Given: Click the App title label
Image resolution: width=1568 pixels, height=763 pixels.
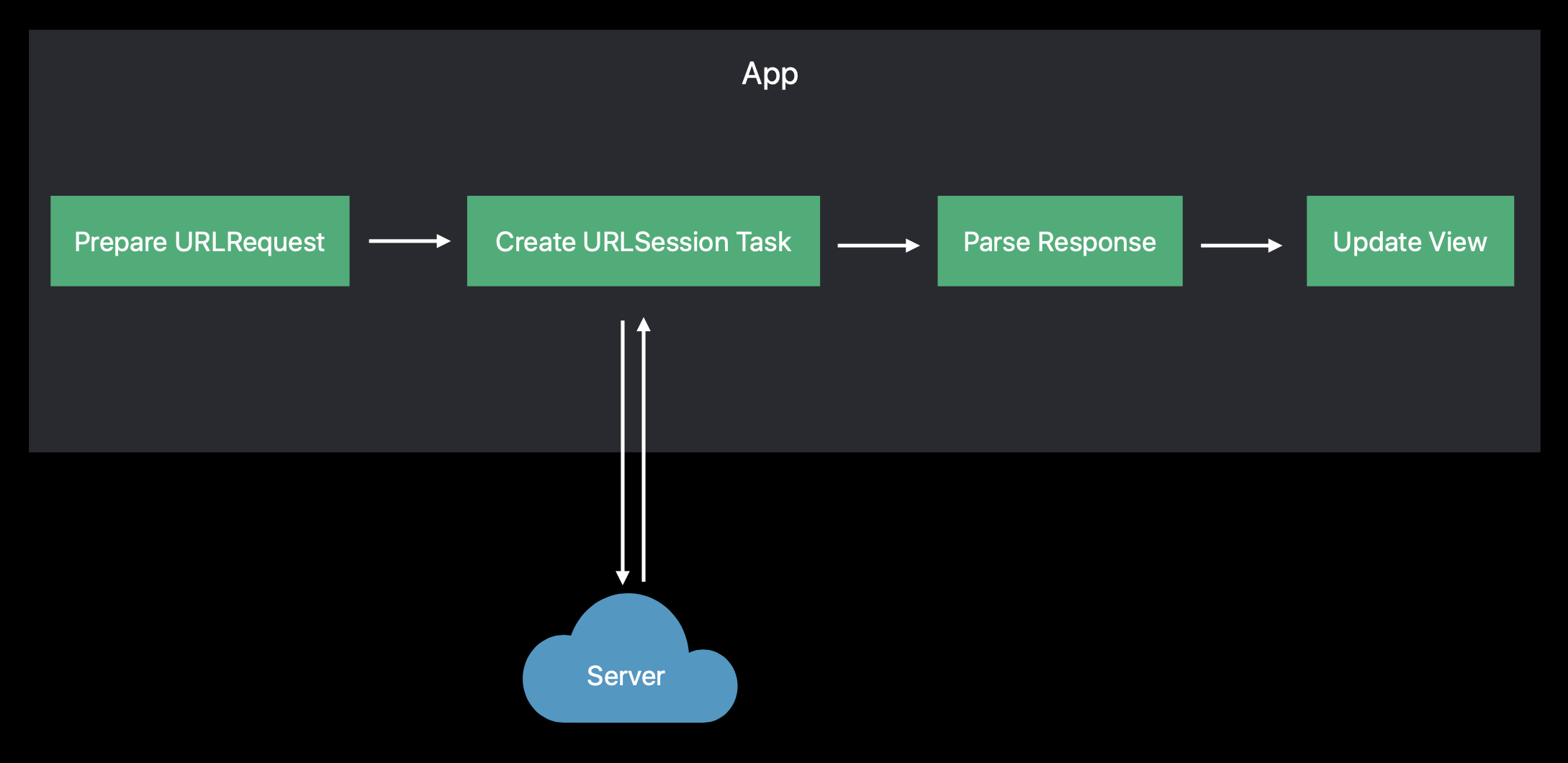Looking at the screenshot, I should (x=770, y=73).
